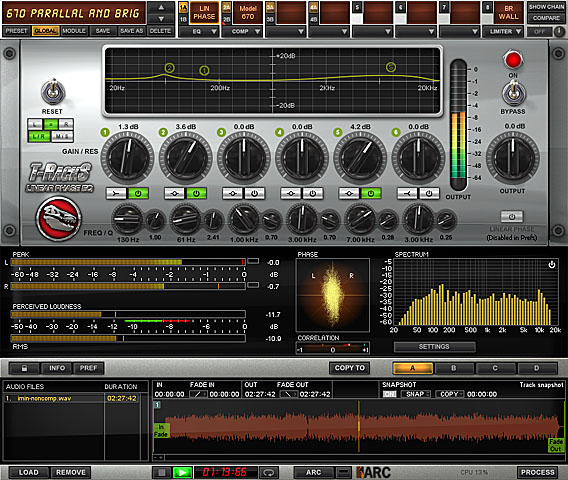
Task: Click EQ node 5 on the graph
Action: tap(390, 67)
